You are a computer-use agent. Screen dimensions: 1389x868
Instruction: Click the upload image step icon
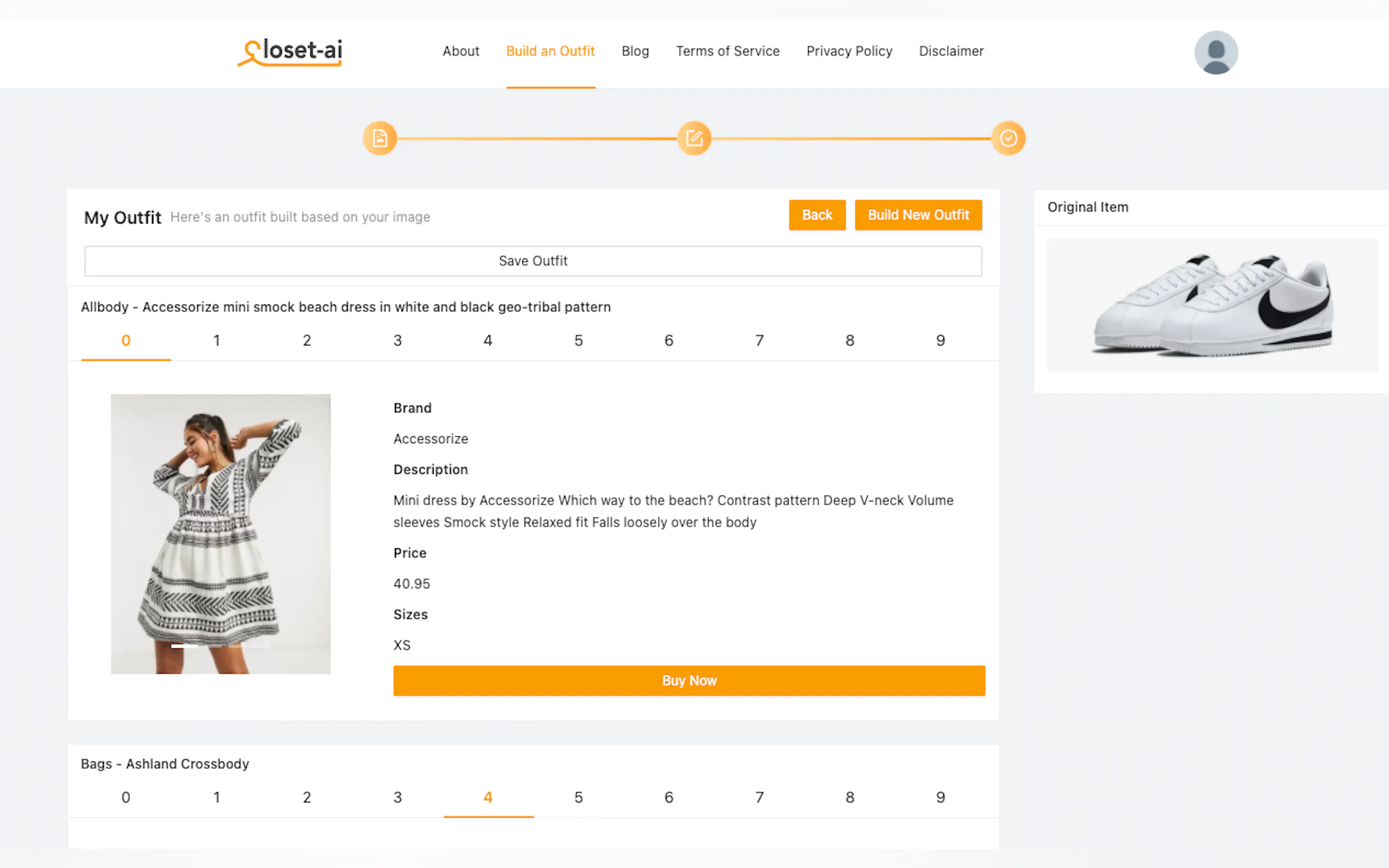(x=380, y=138)
